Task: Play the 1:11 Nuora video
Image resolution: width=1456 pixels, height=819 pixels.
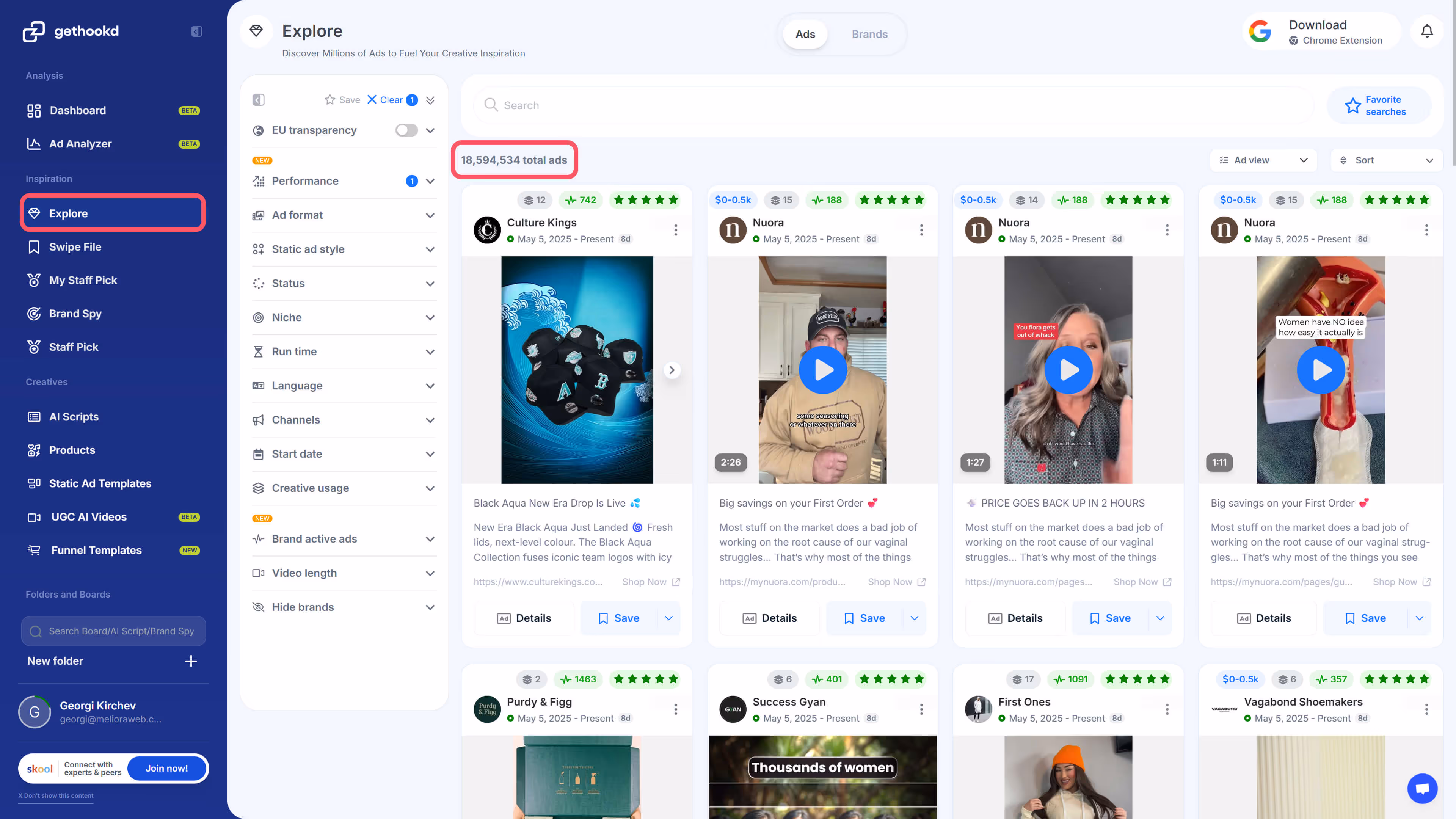Action: [x=1320, y=370]
